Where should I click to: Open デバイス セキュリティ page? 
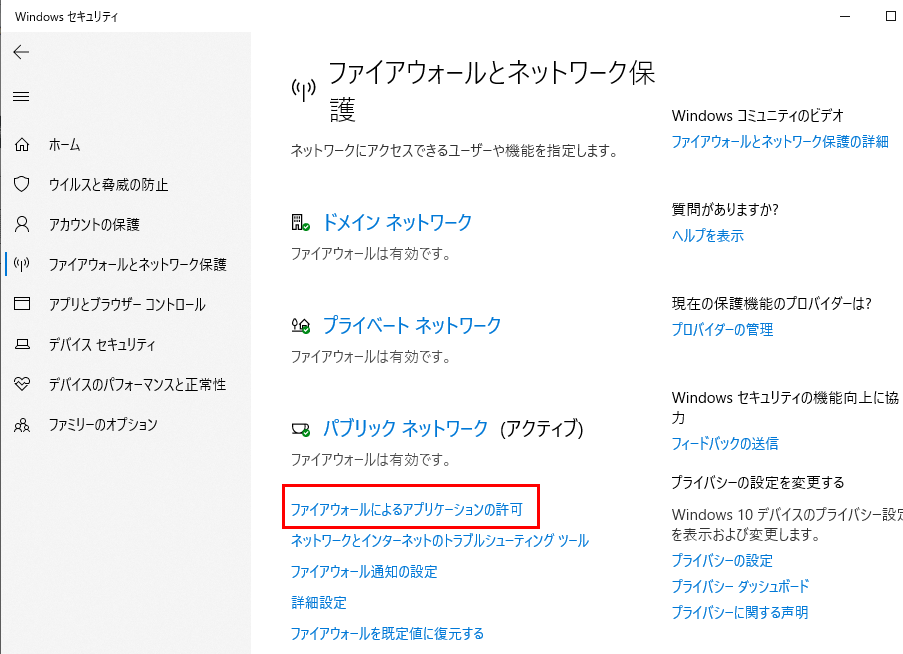(x=102, y=344)
